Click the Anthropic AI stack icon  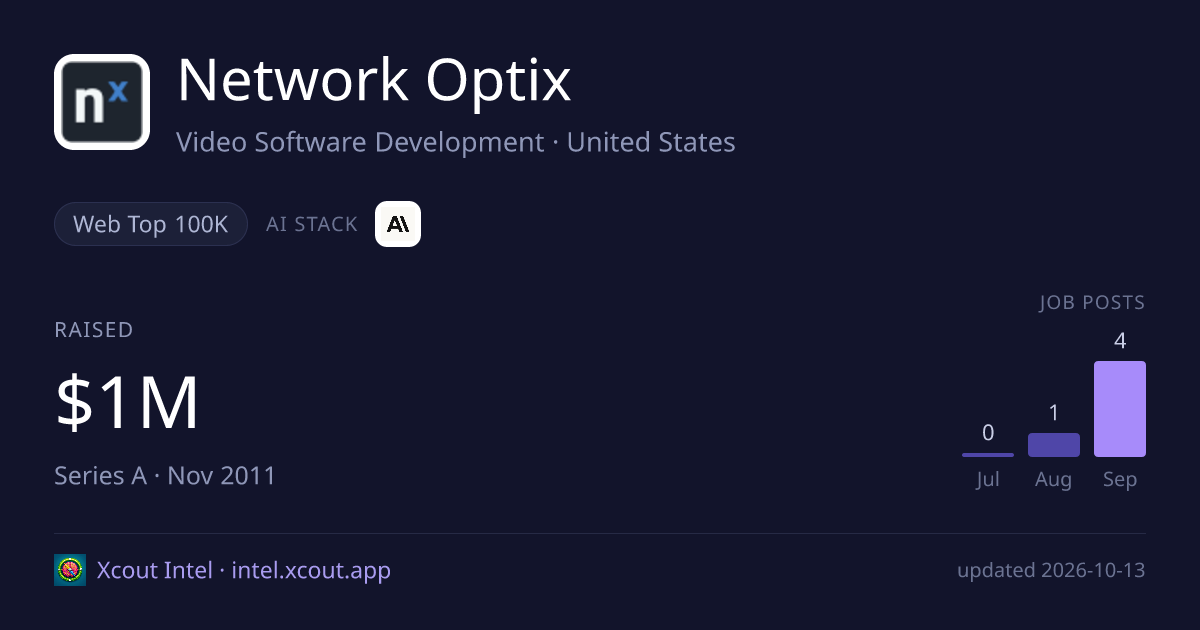tap(398, 224)
